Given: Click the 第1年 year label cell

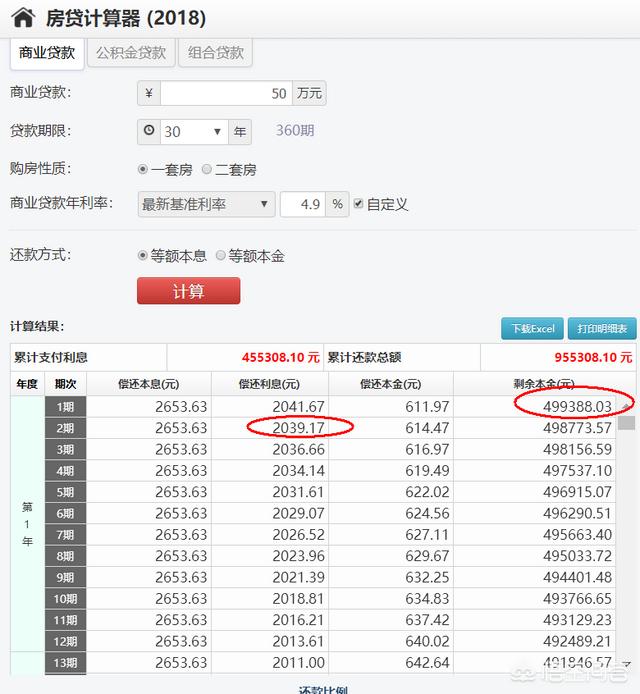Looking at the screenshot, I should [27, 524].
